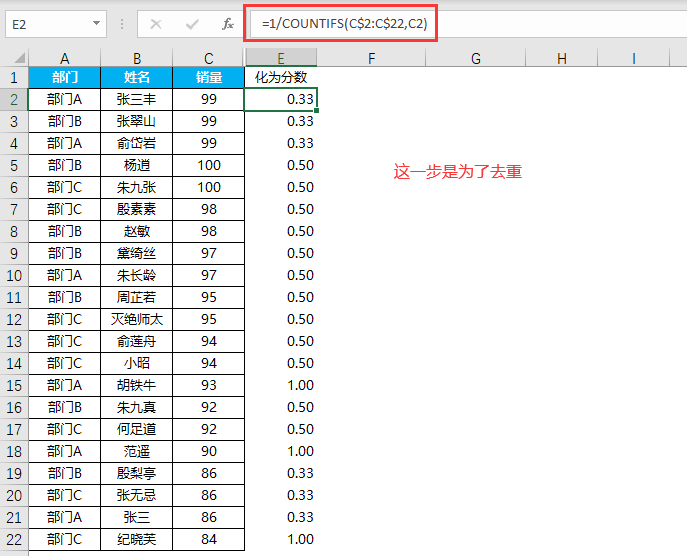Click the 销量 header cell
The width and height of the screenshot is (687, 556).
coord(209,78)
